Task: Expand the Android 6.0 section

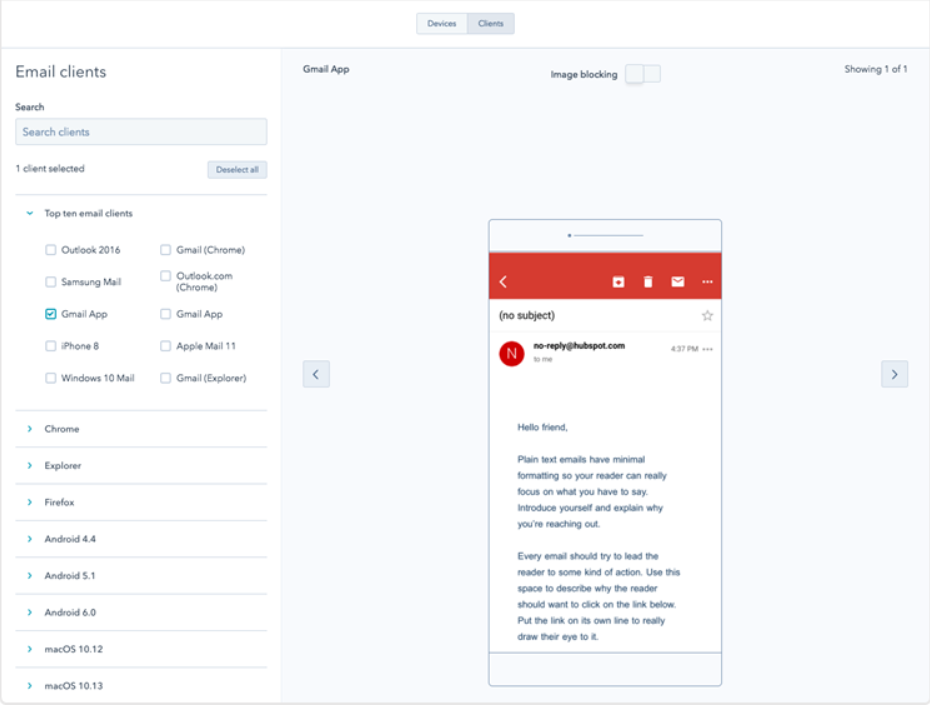Action: pos(30,613)
